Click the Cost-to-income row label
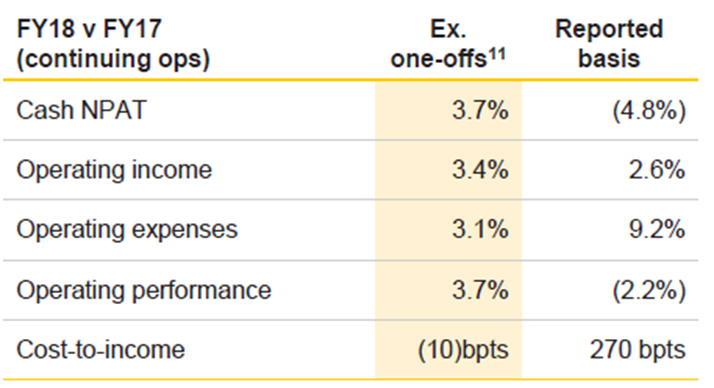Viewport: 714px width, 388px height. coord(101,350)
